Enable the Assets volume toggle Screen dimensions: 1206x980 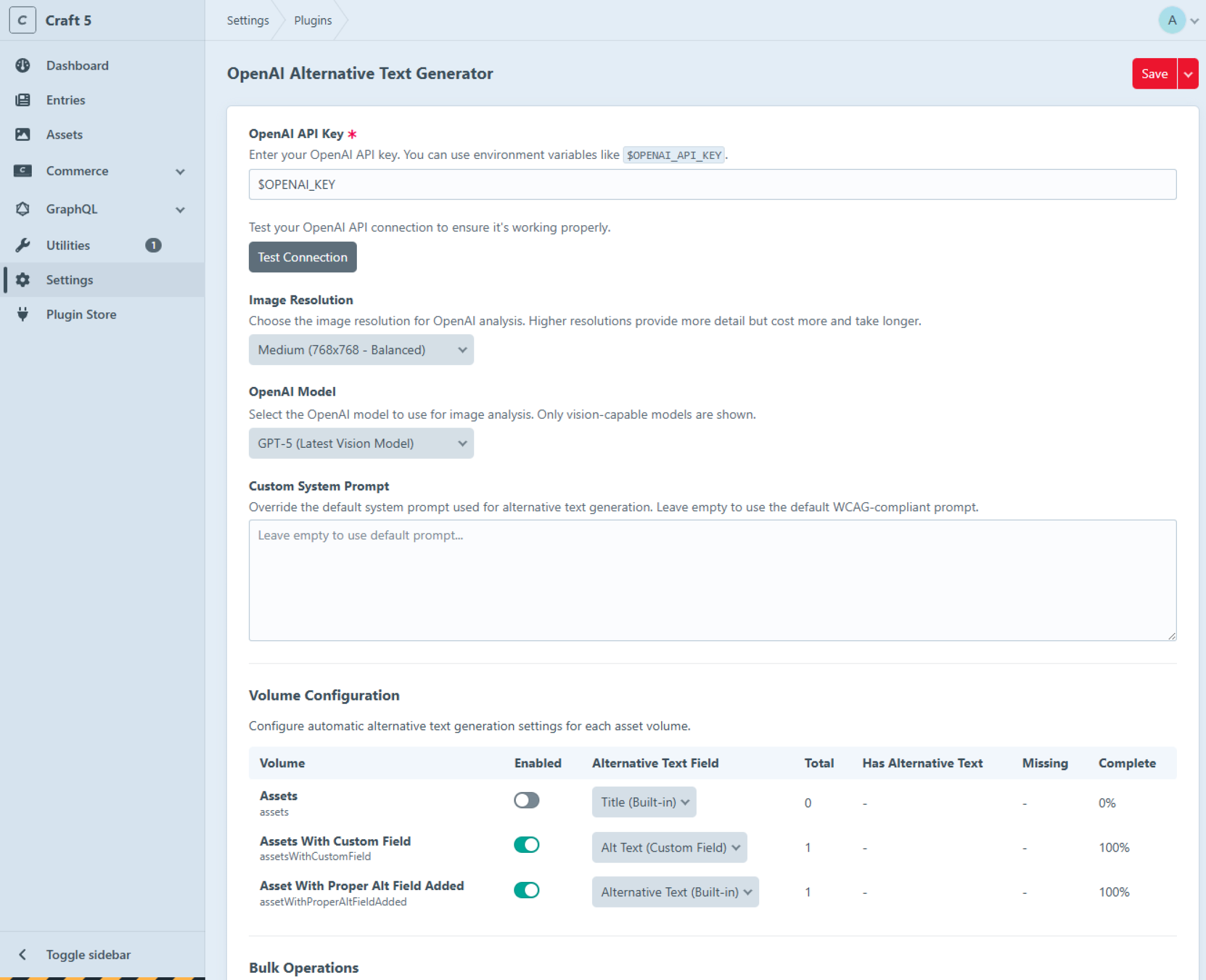click(526, 800)
